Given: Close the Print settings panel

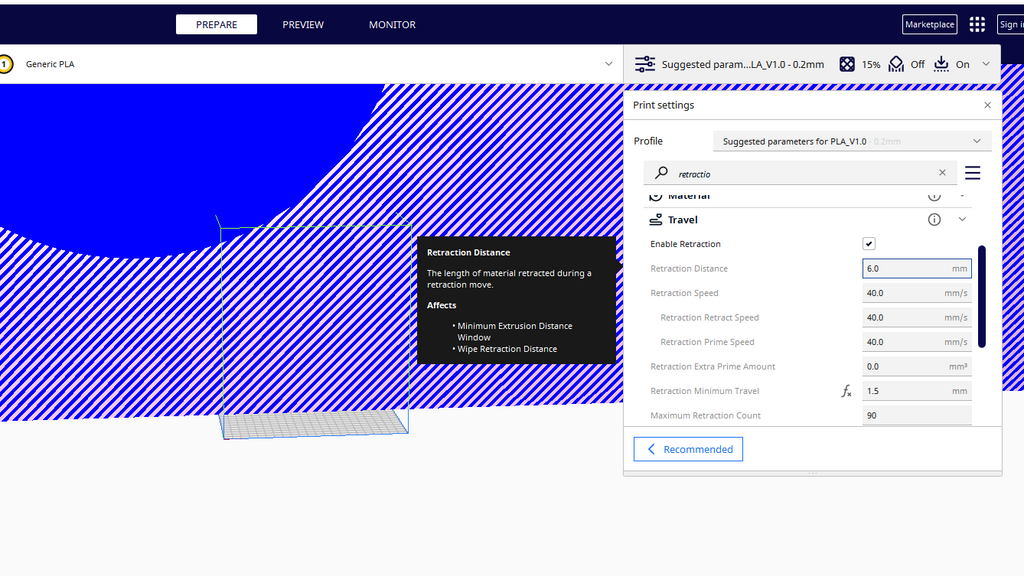Looking at the screenshot, I should coord(987,105).
